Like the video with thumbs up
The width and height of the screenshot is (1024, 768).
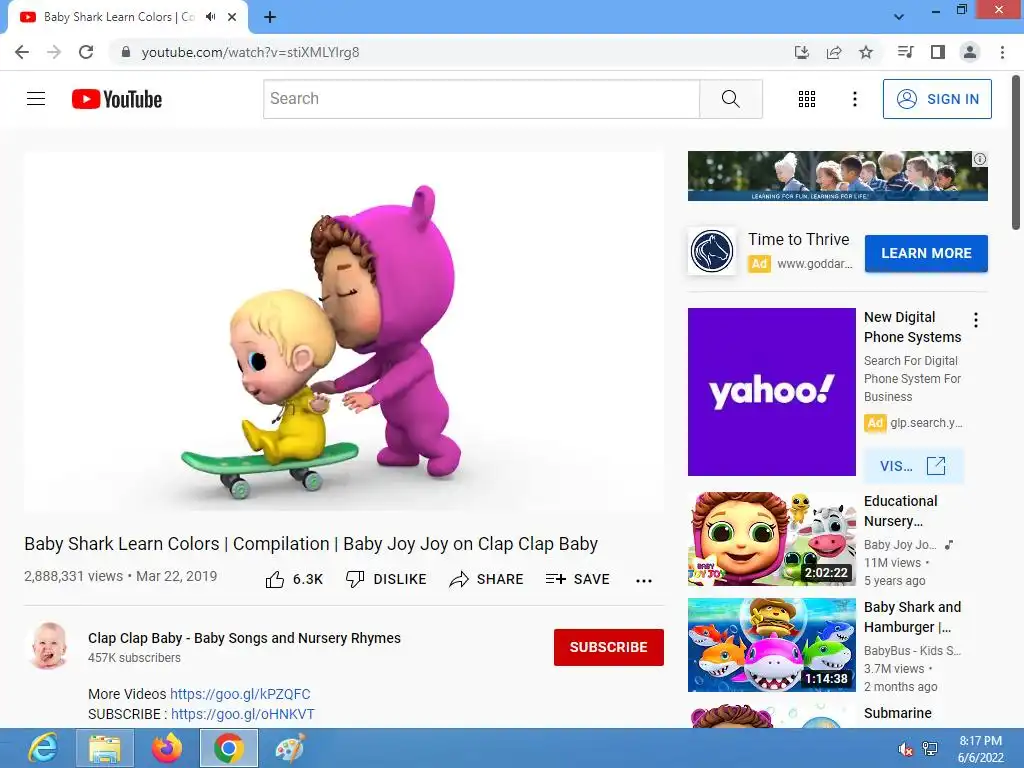[x=294, y=579]
